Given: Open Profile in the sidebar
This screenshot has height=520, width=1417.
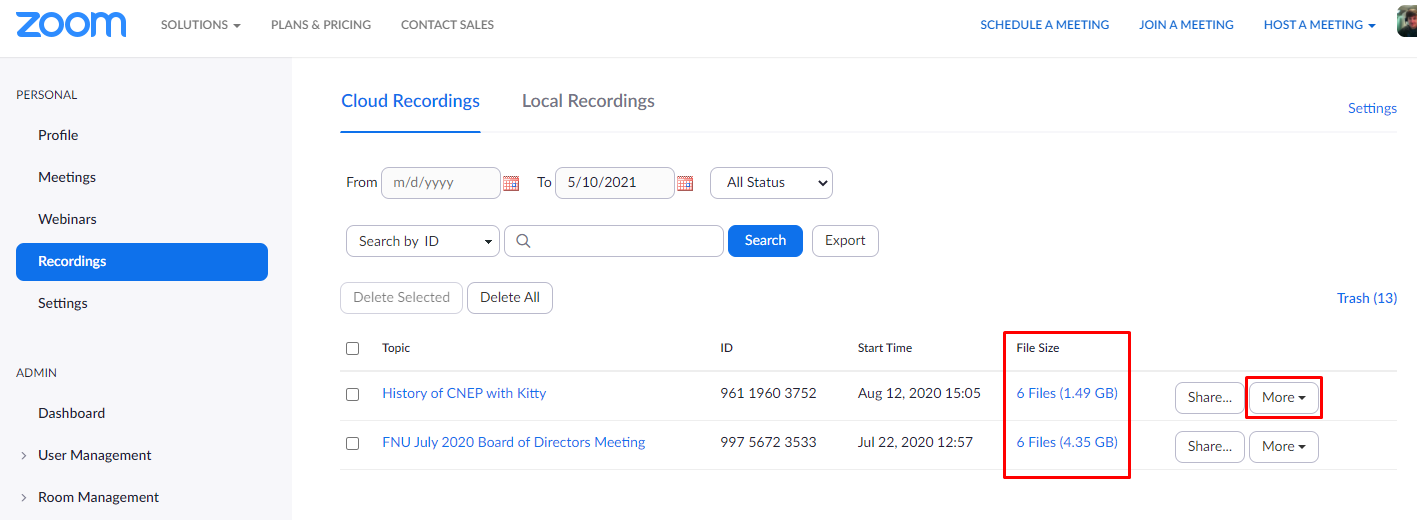Looking at the screenshot, I should (x=58, y=135).
